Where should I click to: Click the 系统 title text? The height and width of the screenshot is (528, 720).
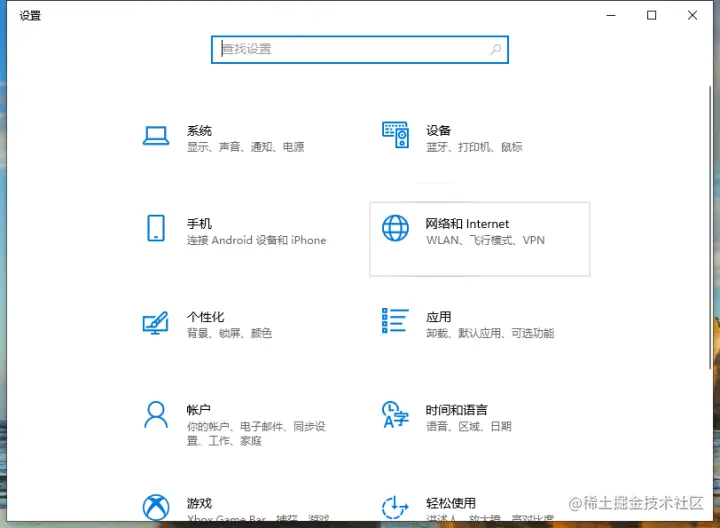coord(199,131)
